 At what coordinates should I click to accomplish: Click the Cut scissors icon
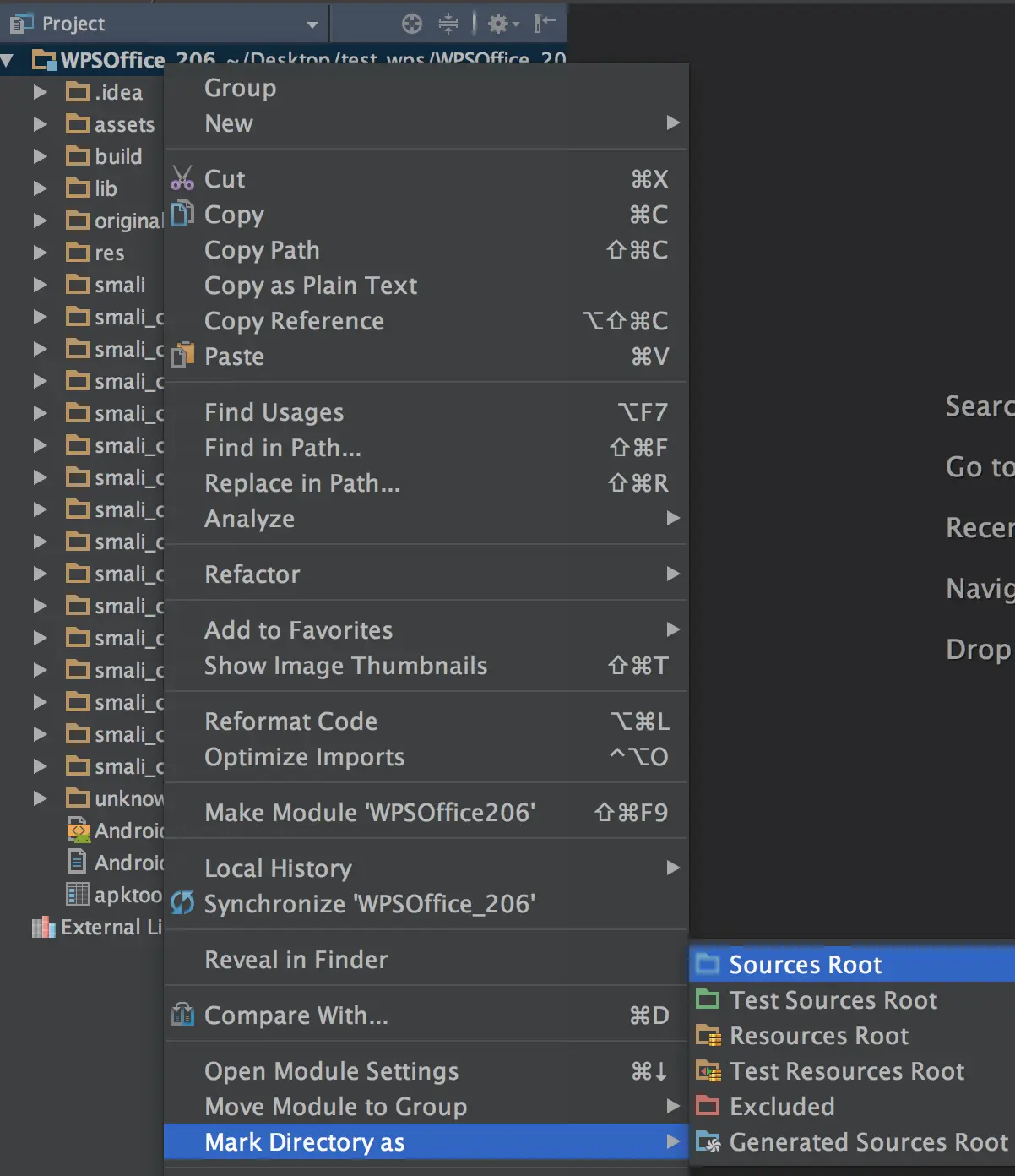(182, 178)
